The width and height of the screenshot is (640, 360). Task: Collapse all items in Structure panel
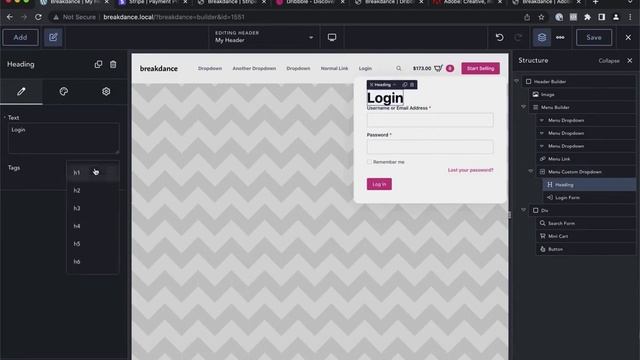(x=609, y=61)
